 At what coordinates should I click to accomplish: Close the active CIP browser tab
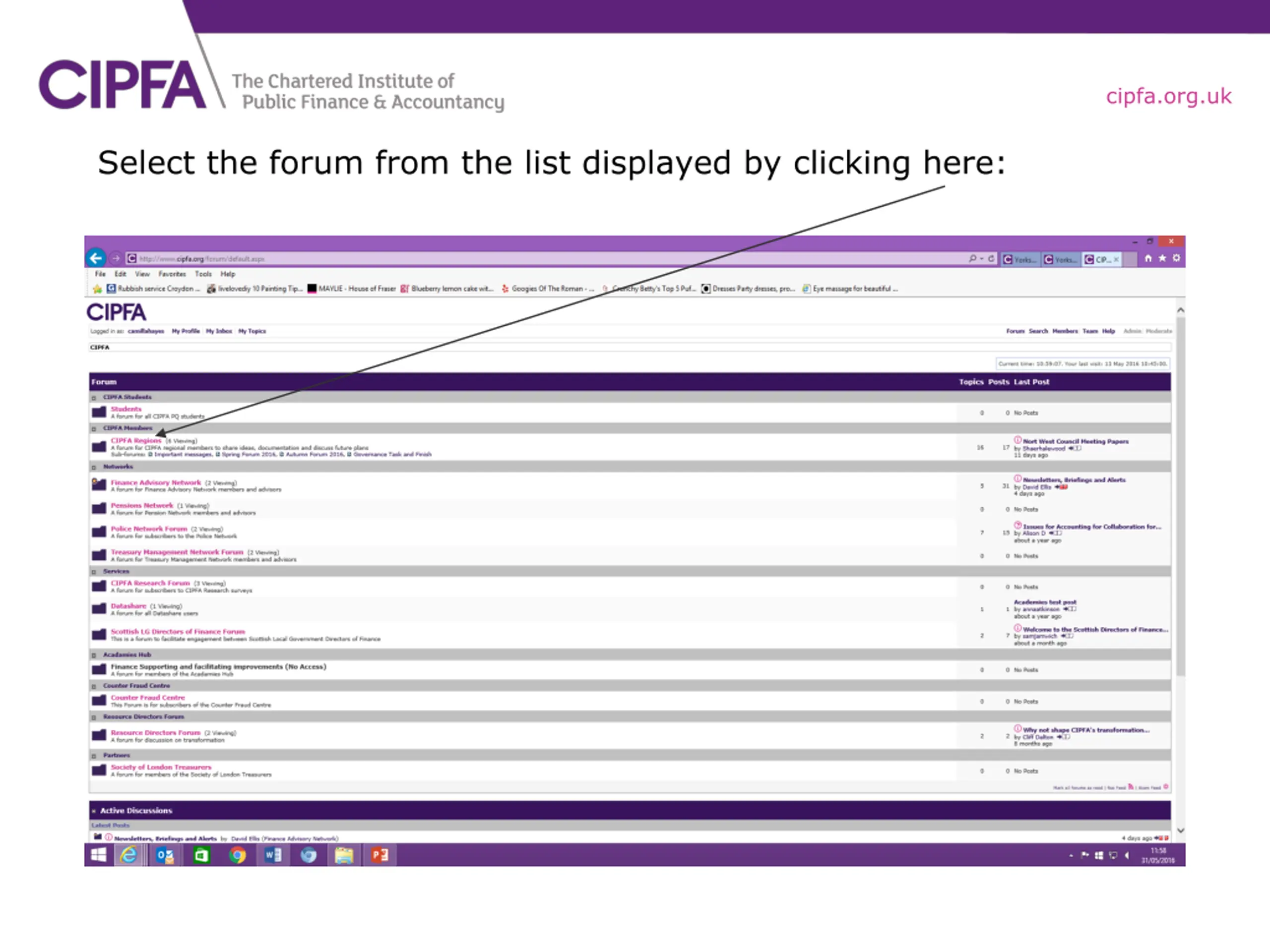(1116, 259)
